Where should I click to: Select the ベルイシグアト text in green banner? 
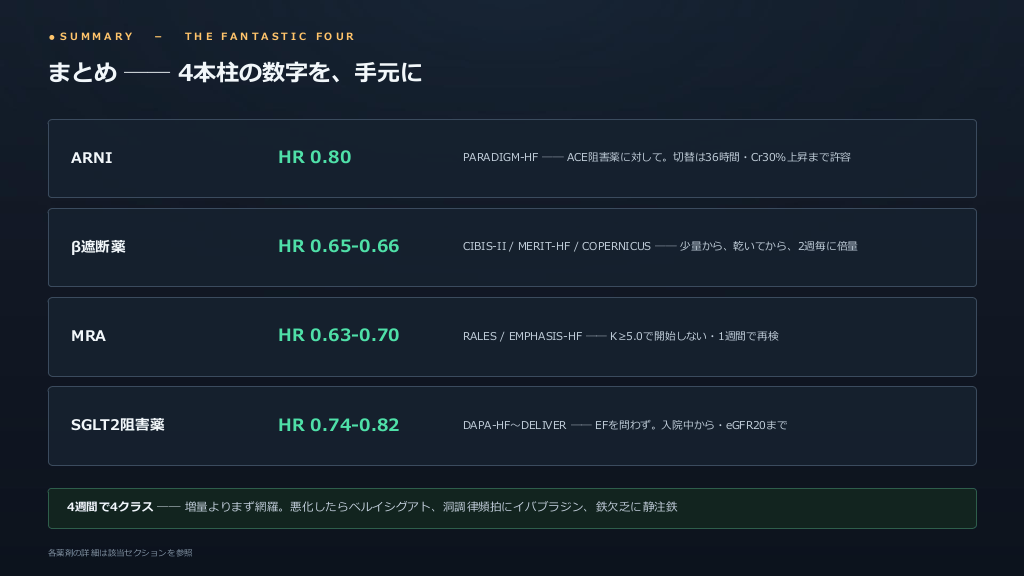390,507
